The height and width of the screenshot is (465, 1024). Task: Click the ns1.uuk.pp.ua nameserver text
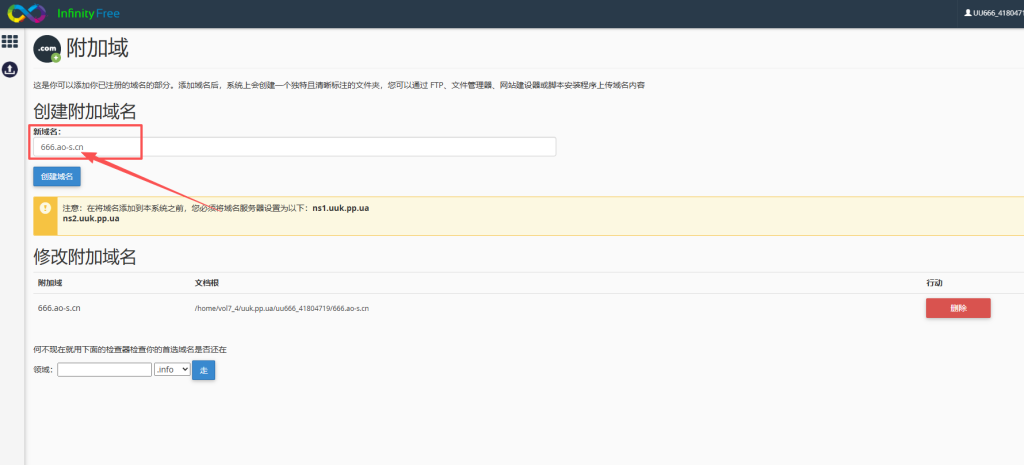click(x=341, y=208)
